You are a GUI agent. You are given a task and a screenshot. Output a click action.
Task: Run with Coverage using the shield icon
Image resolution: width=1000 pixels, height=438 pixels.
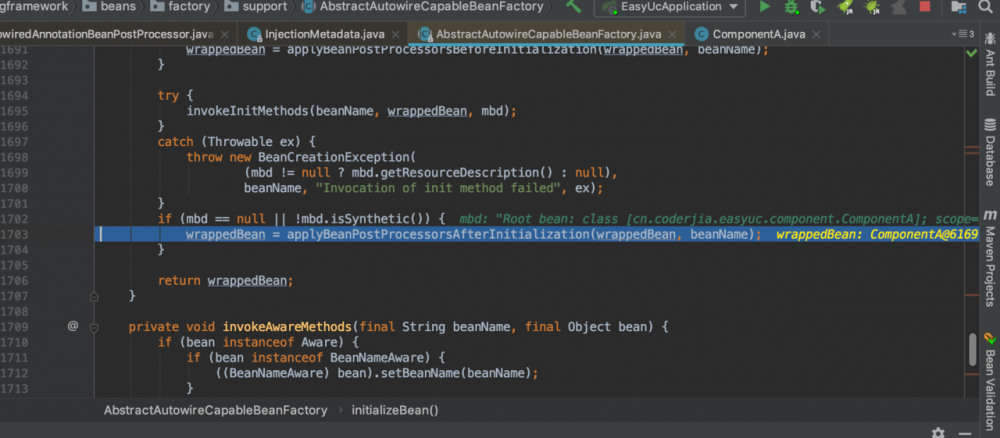818,8
